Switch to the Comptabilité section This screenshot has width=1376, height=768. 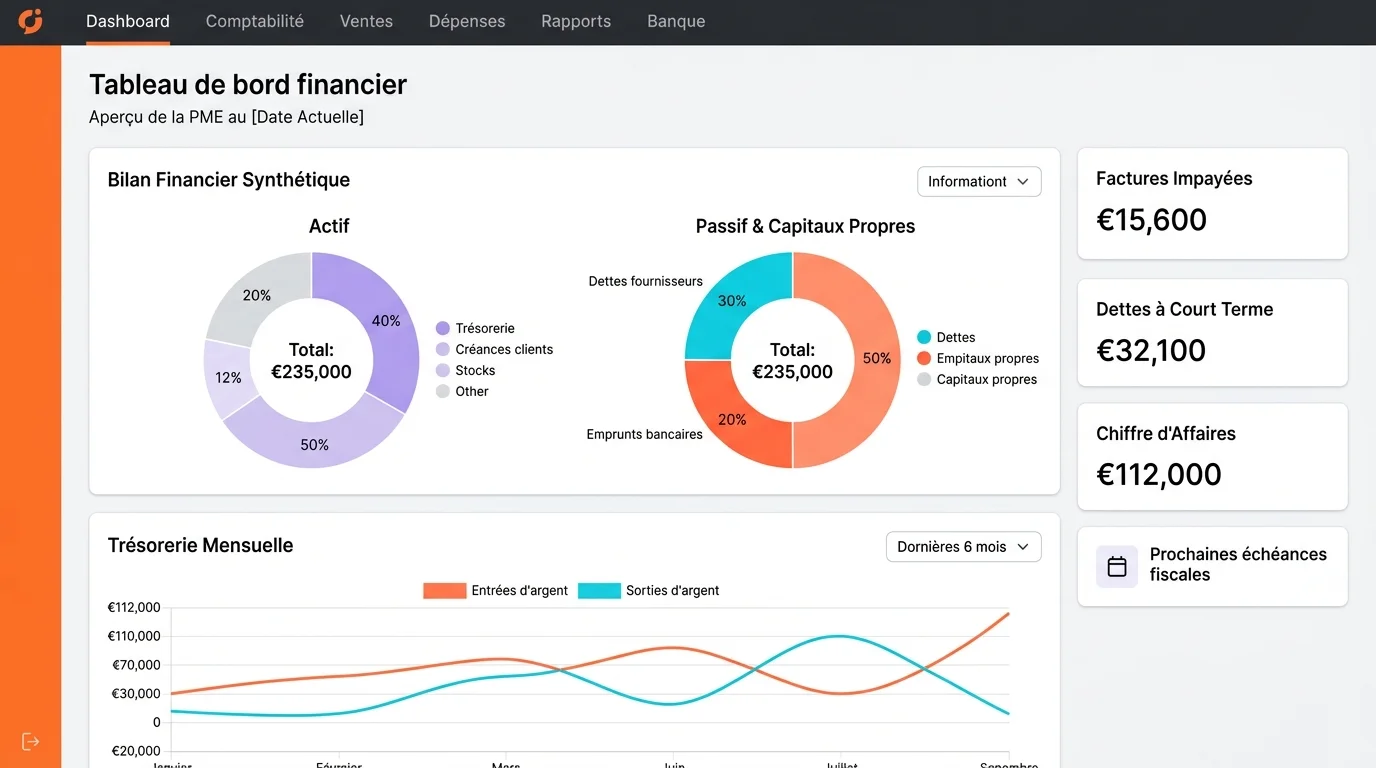pos(254,21)
